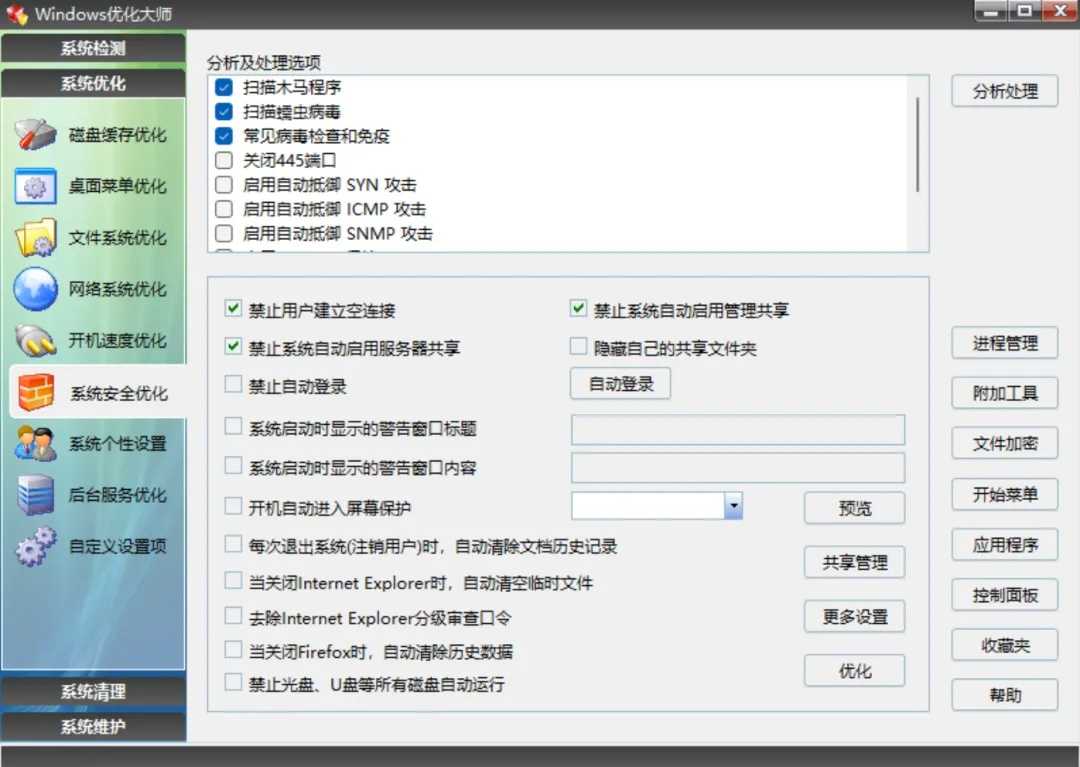Click the boot speed optimization plug icon (开机速度优化)
The image size is (1080, 767).
coord(35,340)
